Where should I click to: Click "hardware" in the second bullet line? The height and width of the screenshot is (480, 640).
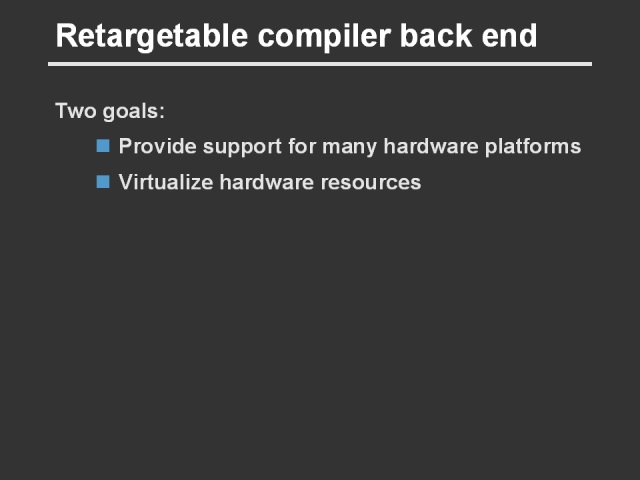(262, 182)
